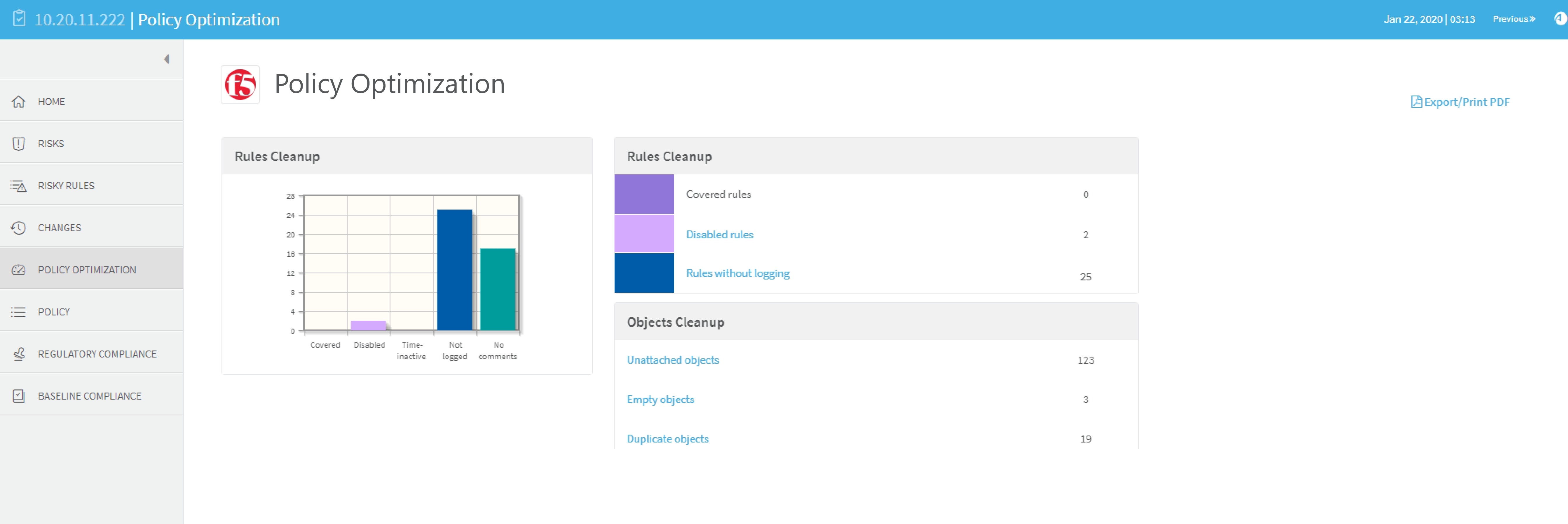Viewport: 1568px width, 524px height.
Task: Click the value 3 for Empty objects
Action: coord(1085,400)
